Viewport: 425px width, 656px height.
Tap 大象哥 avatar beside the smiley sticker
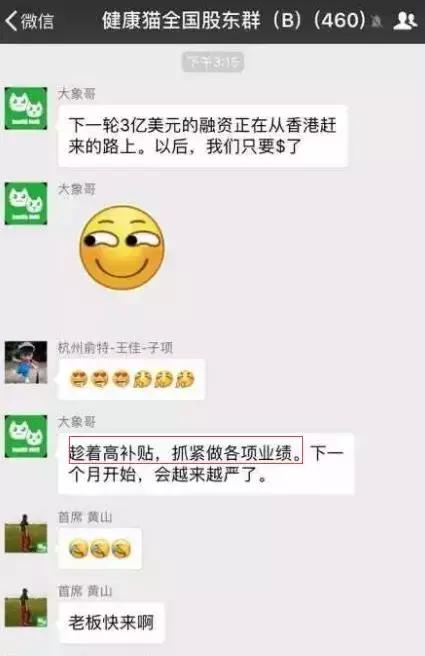click(x=26, y=204)
